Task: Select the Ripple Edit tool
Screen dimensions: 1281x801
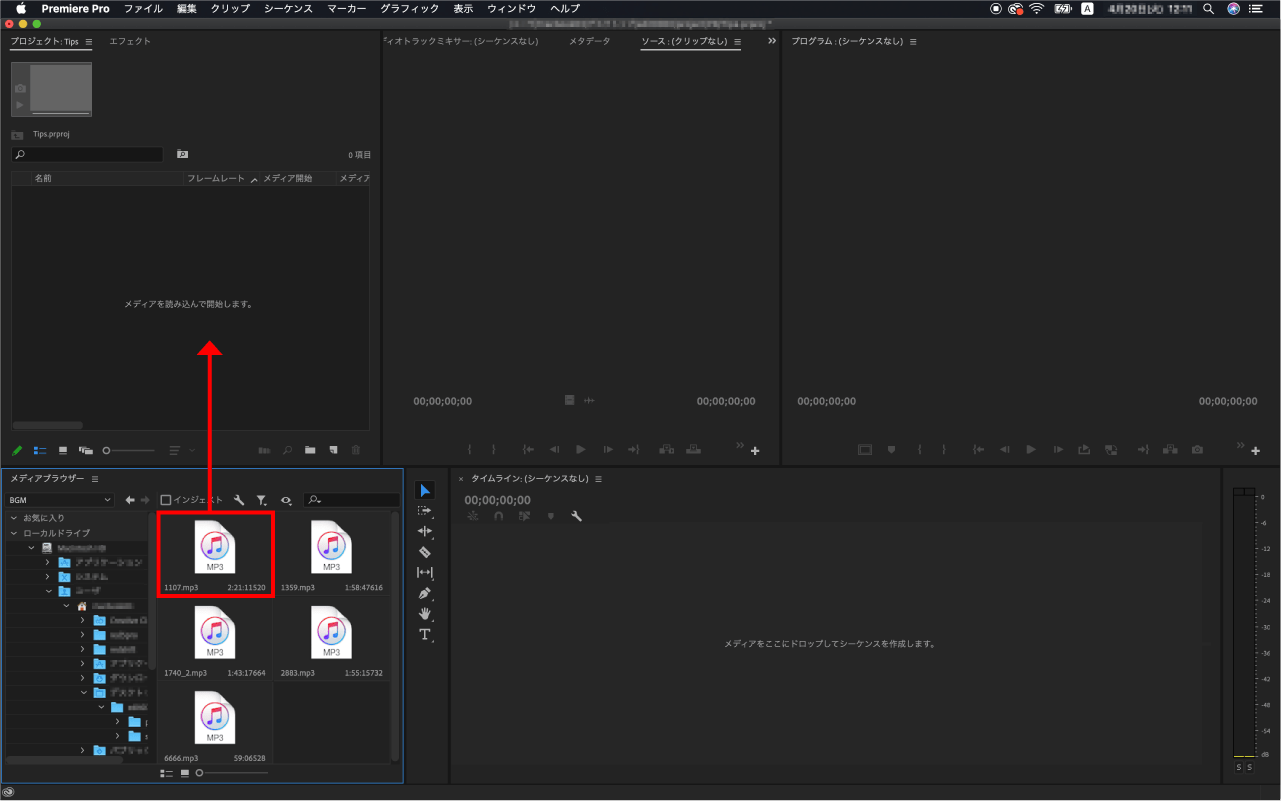Action: click(424, 531)
